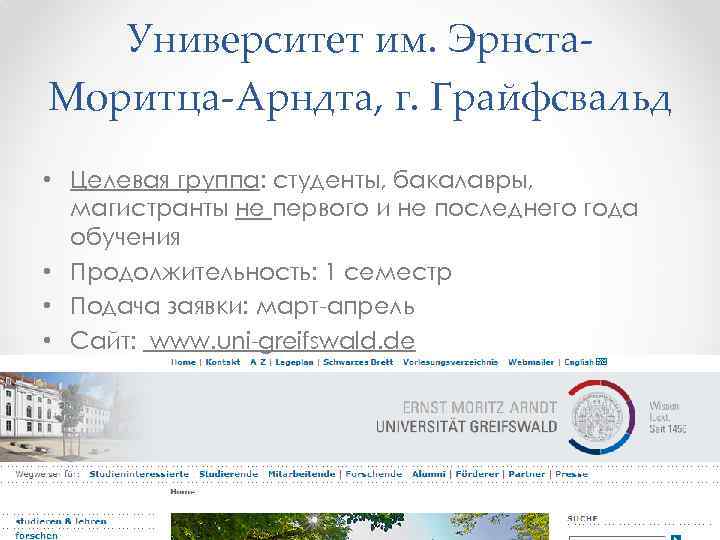Click the slide title Университет им. Эрнста-Морица-Арндта
The width and height of the screenshot is (720, 540).
pos(360,69)
